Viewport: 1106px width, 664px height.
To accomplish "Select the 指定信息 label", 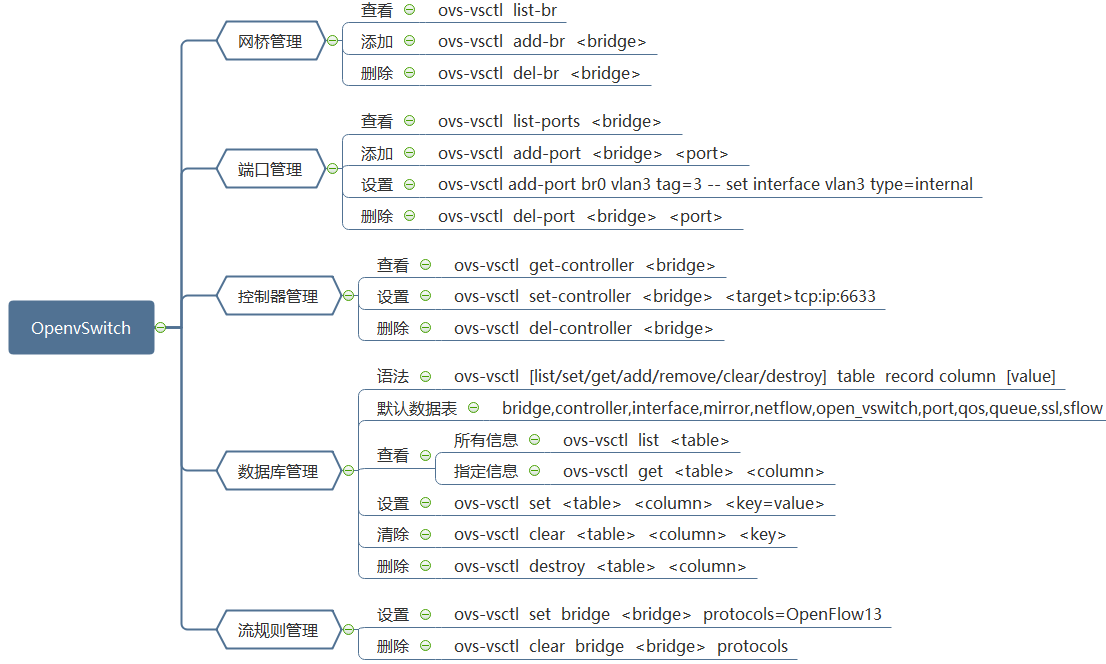I will pos(486,471).
